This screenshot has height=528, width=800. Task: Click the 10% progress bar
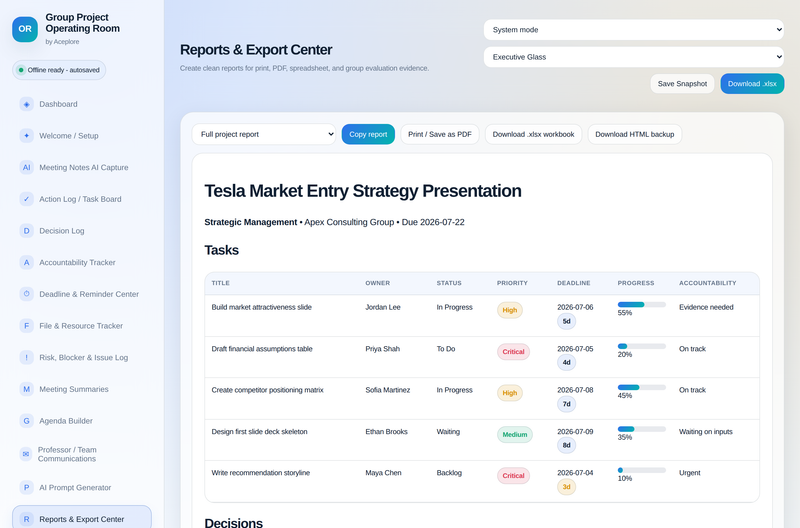click(641, 470)
